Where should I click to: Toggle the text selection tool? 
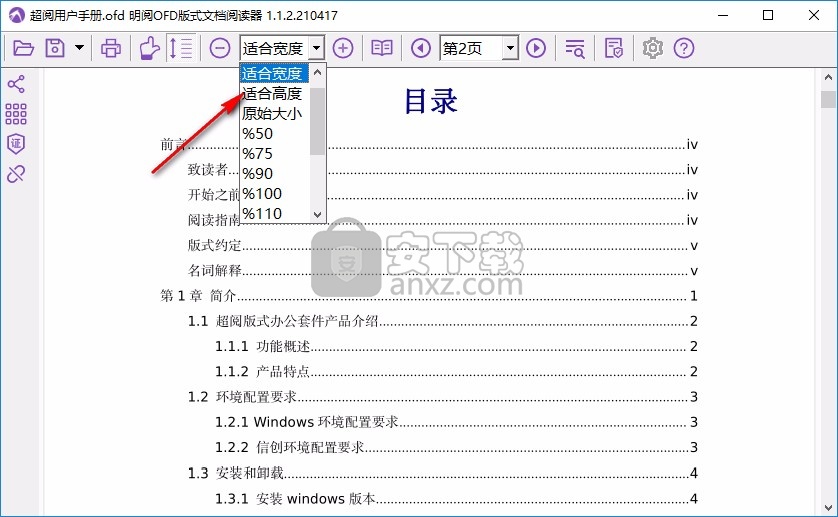(181, 49)
